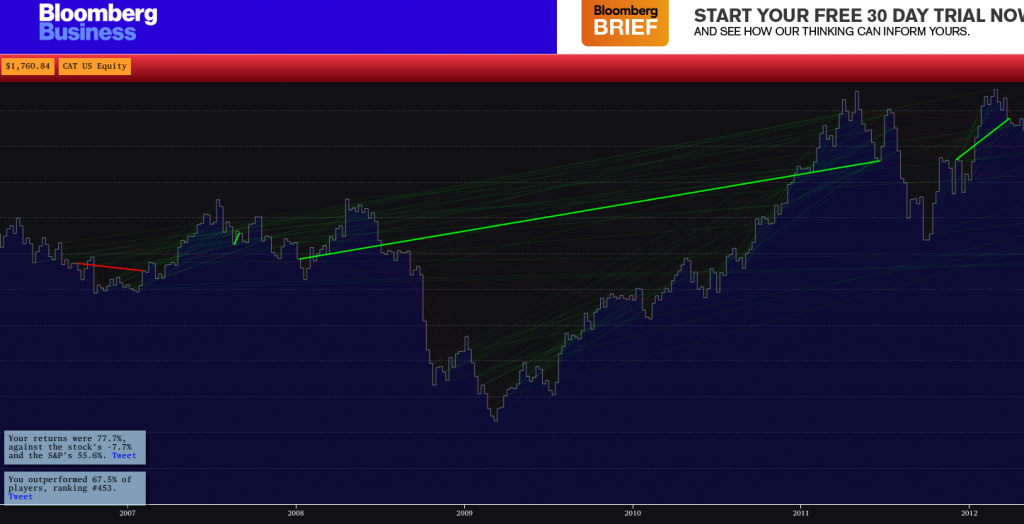Image resolution: width=1024 pixels, height=524 pixels.
Task: Click the 'Start your free 30 day trial' banner
Action: tap(855, 23)
